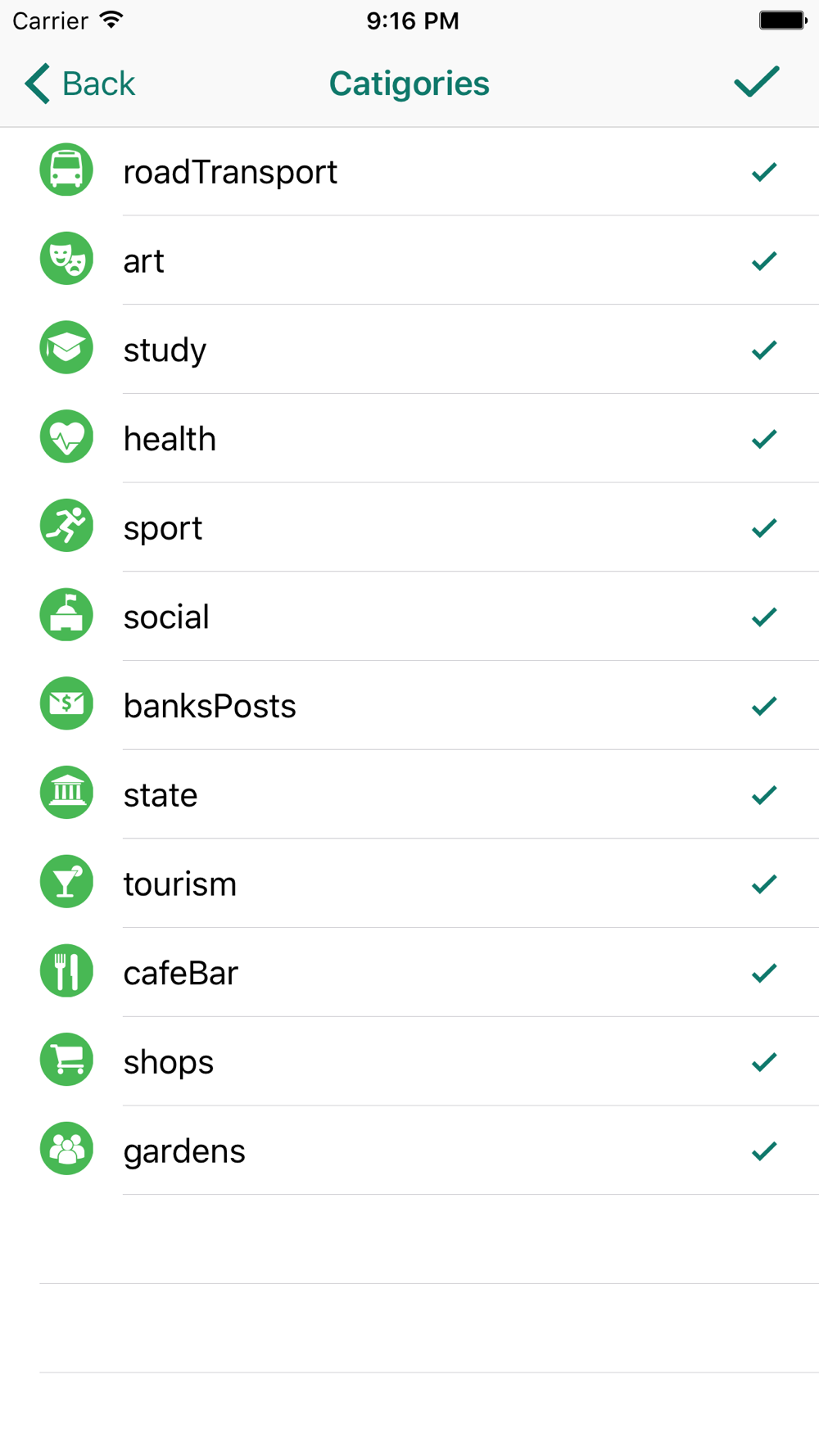Tap the cafeBar fork and knife icon

coord(66,971)
